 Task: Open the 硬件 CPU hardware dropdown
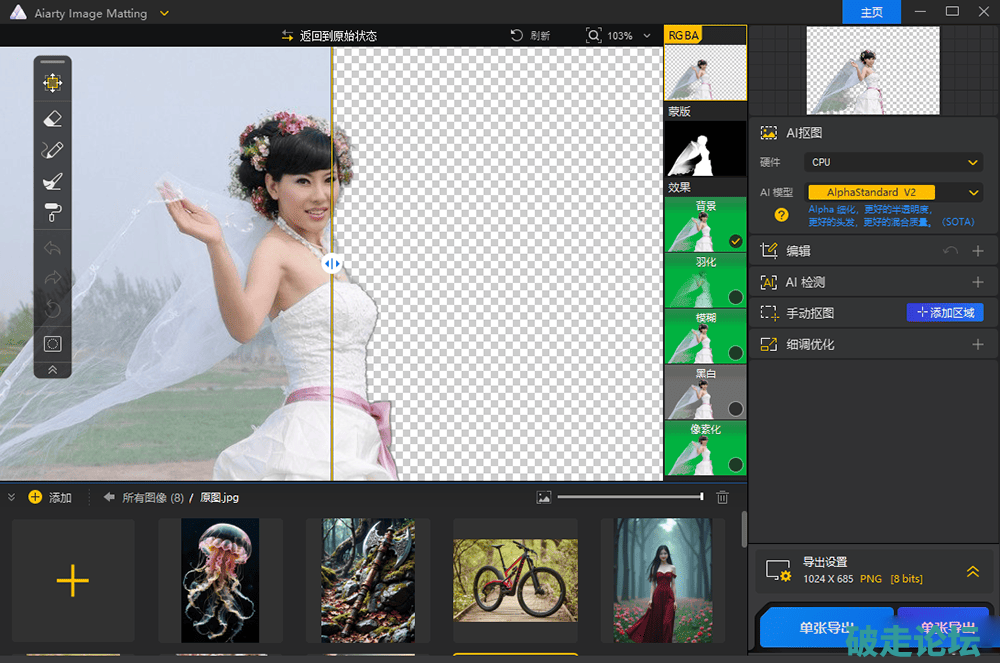click(894, 162)
